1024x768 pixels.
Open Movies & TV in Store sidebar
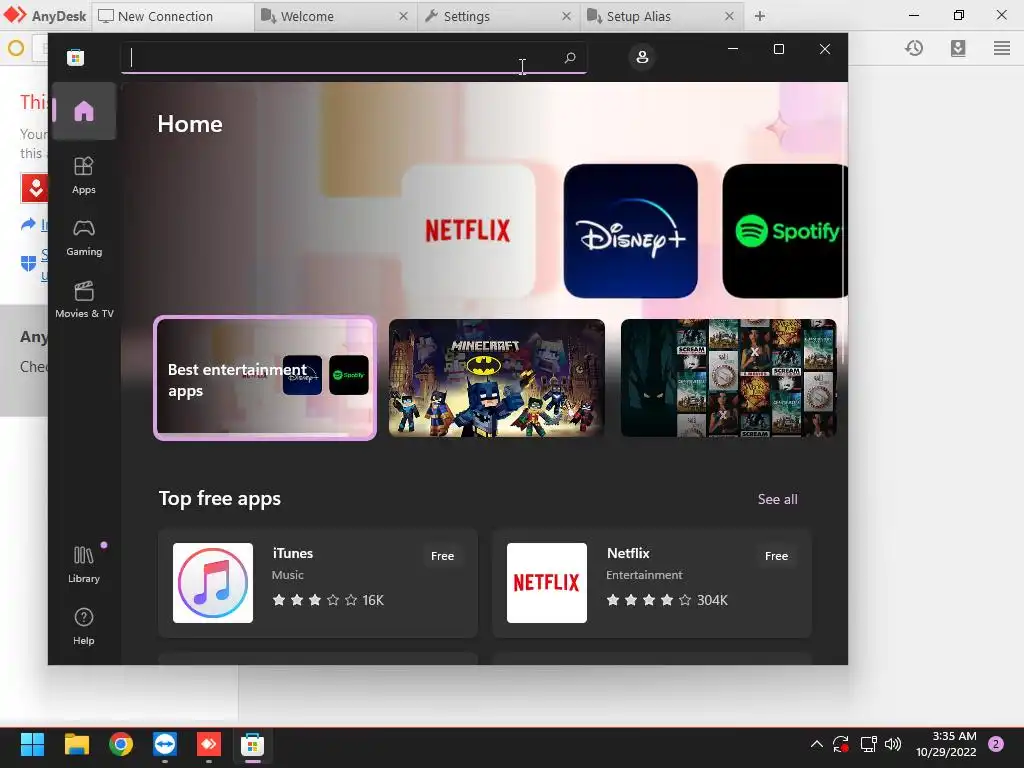click(84, 300)
